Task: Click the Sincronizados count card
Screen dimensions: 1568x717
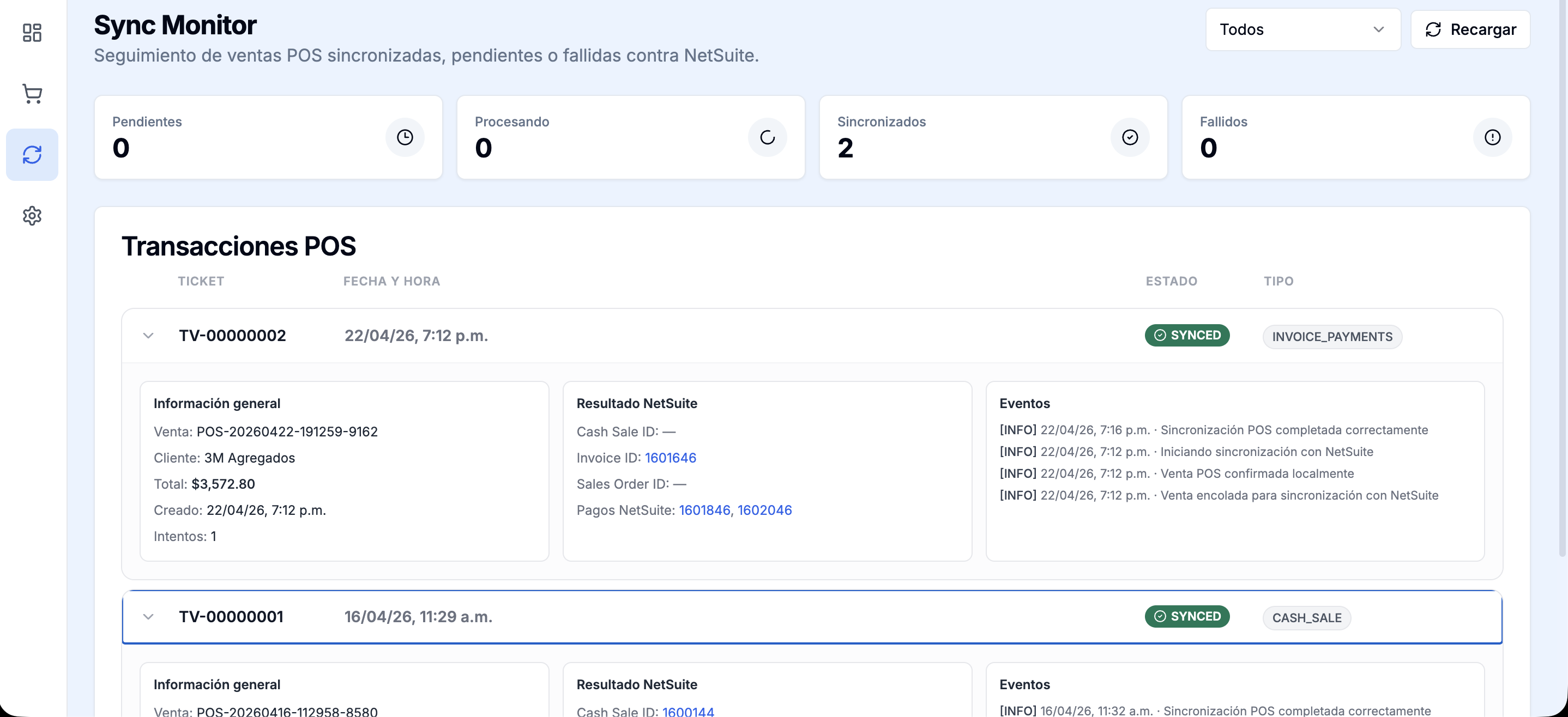Action: tap(993, 137)
